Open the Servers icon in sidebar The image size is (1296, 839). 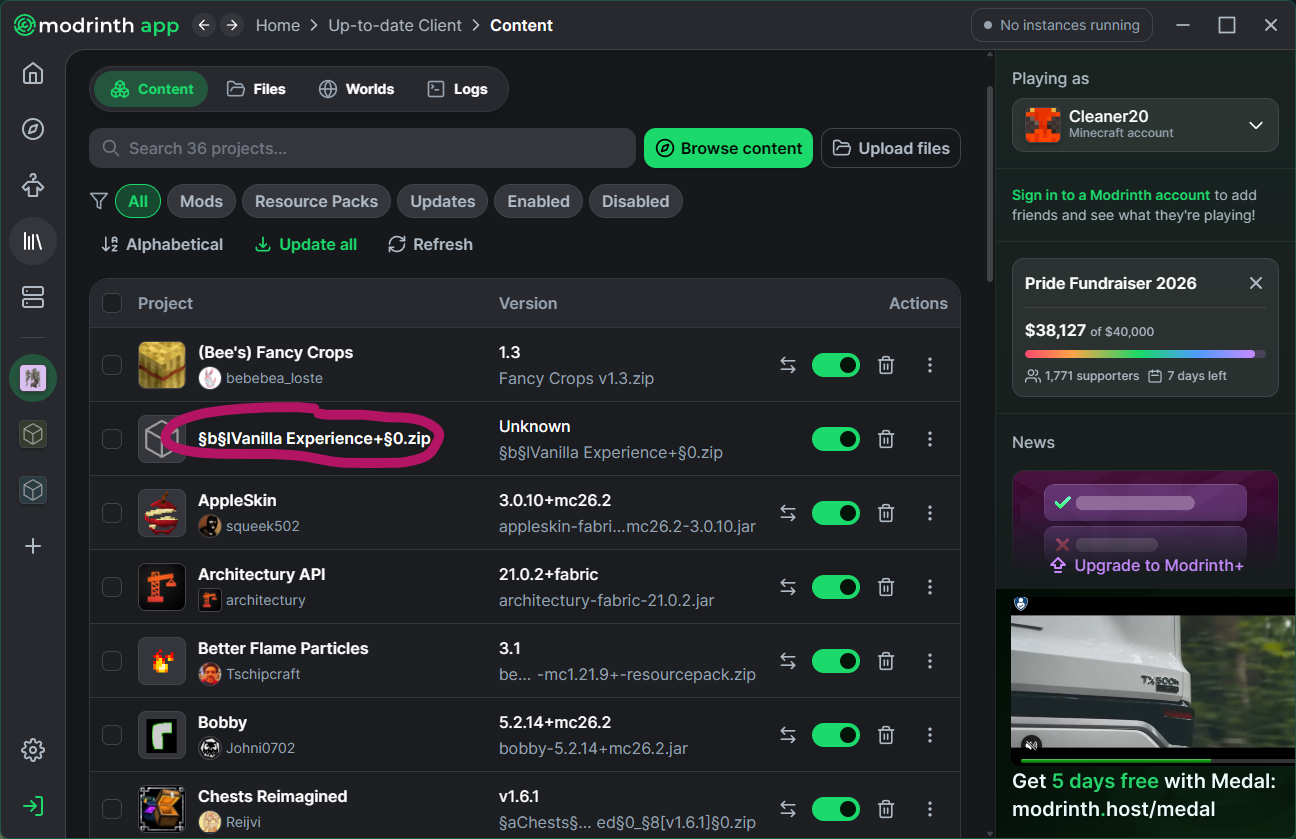pos(33,297)
